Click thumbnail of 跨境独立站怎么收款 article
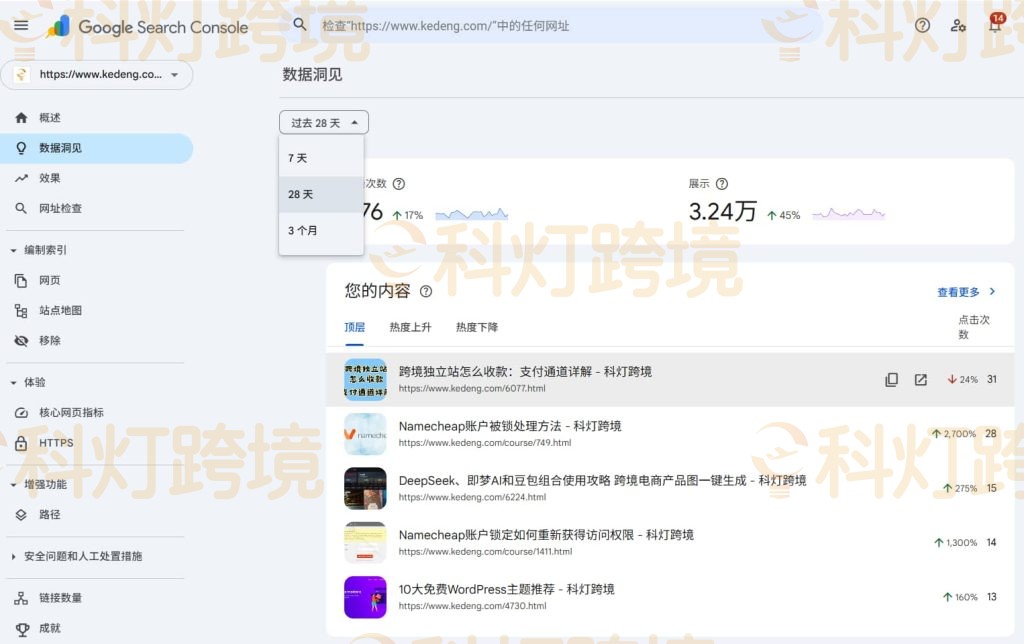 (365, 379)
